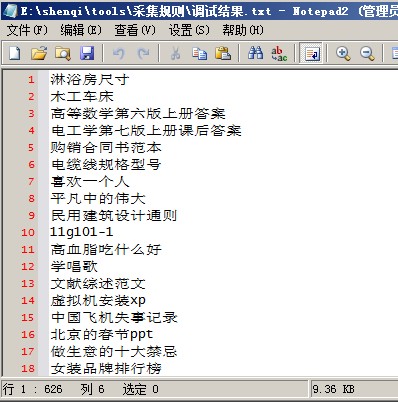This screenshot has width=398, height=402.
Task: Click the line text 做生意的十大禁忌
Action: pos(114,351)
